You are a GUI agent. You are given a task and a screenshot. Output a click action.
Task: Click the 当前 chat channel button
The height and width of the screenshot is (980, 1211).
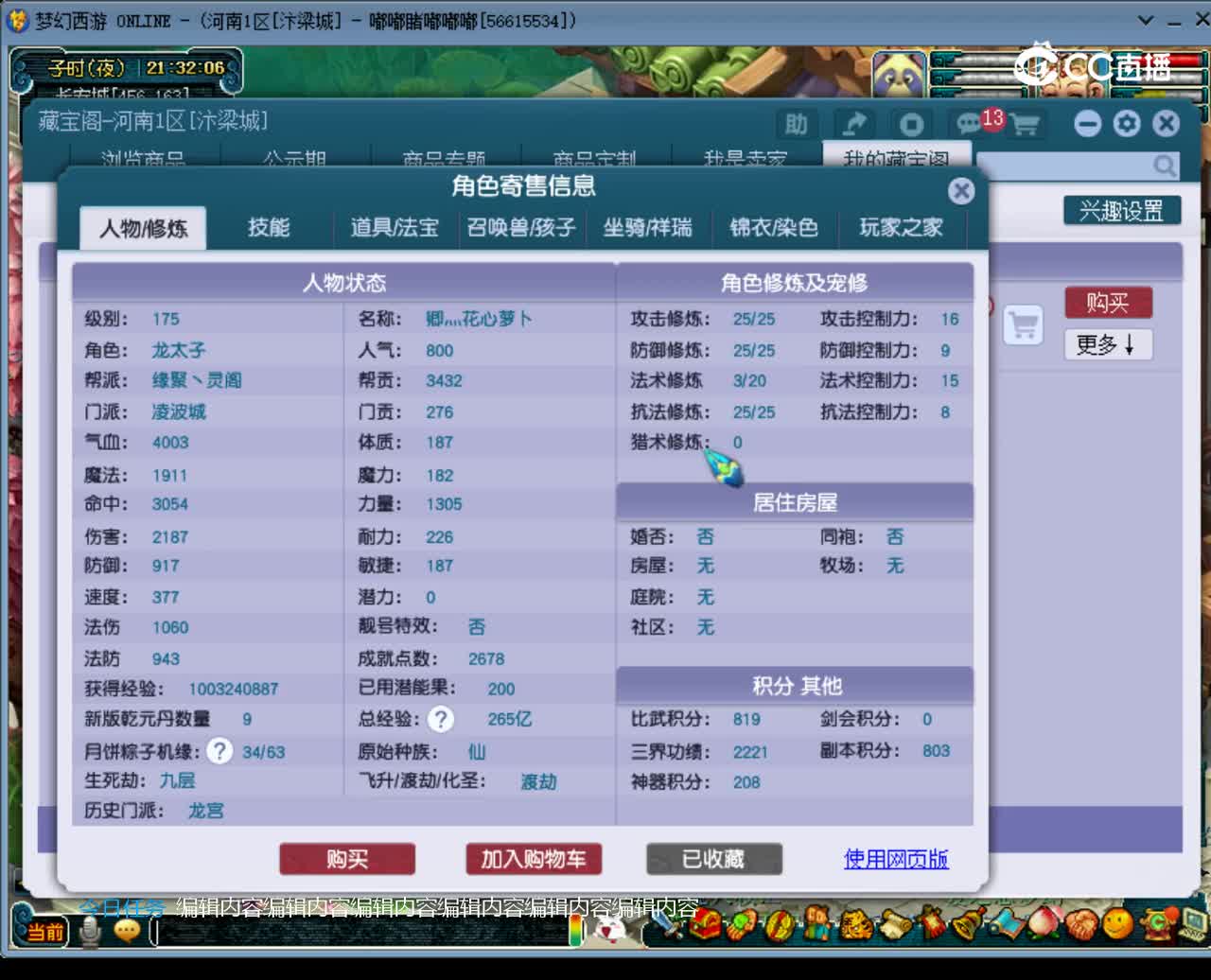pyautogui.click(x=43, y=932)
